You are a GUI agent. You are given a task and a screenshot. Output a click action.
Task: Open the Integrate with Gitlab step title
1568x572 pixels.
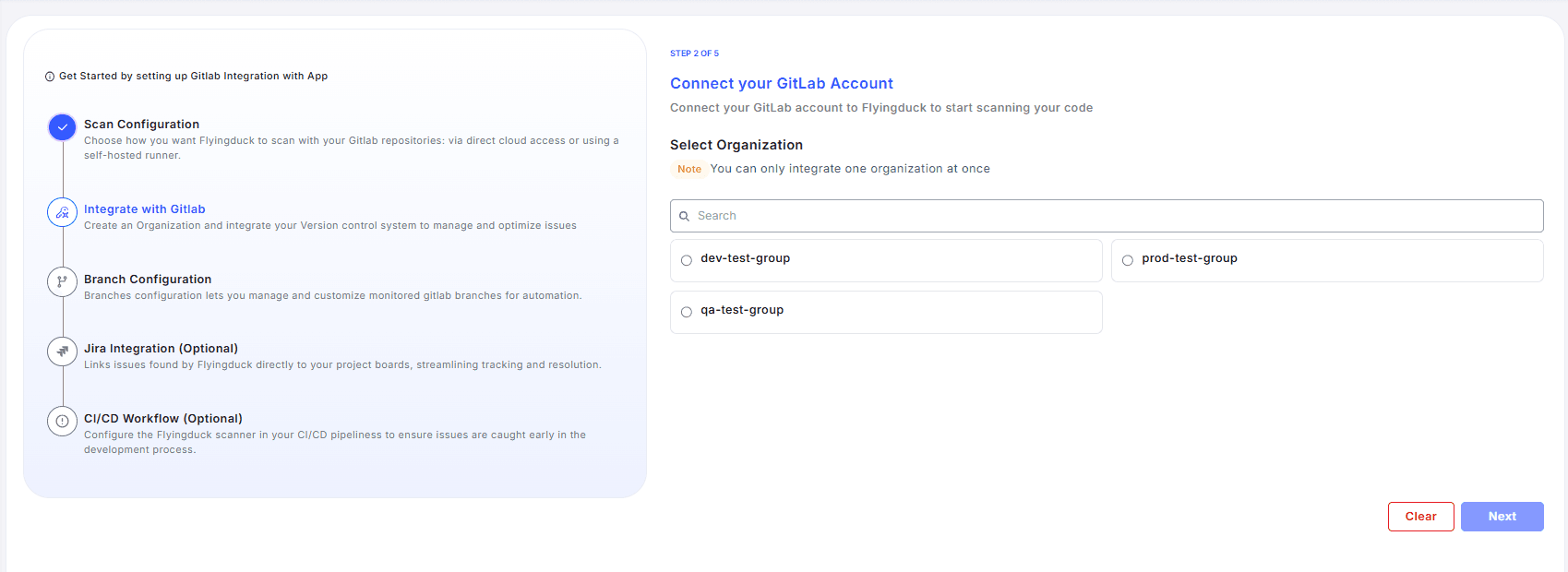pyautogui.click(x=144, y=209)
